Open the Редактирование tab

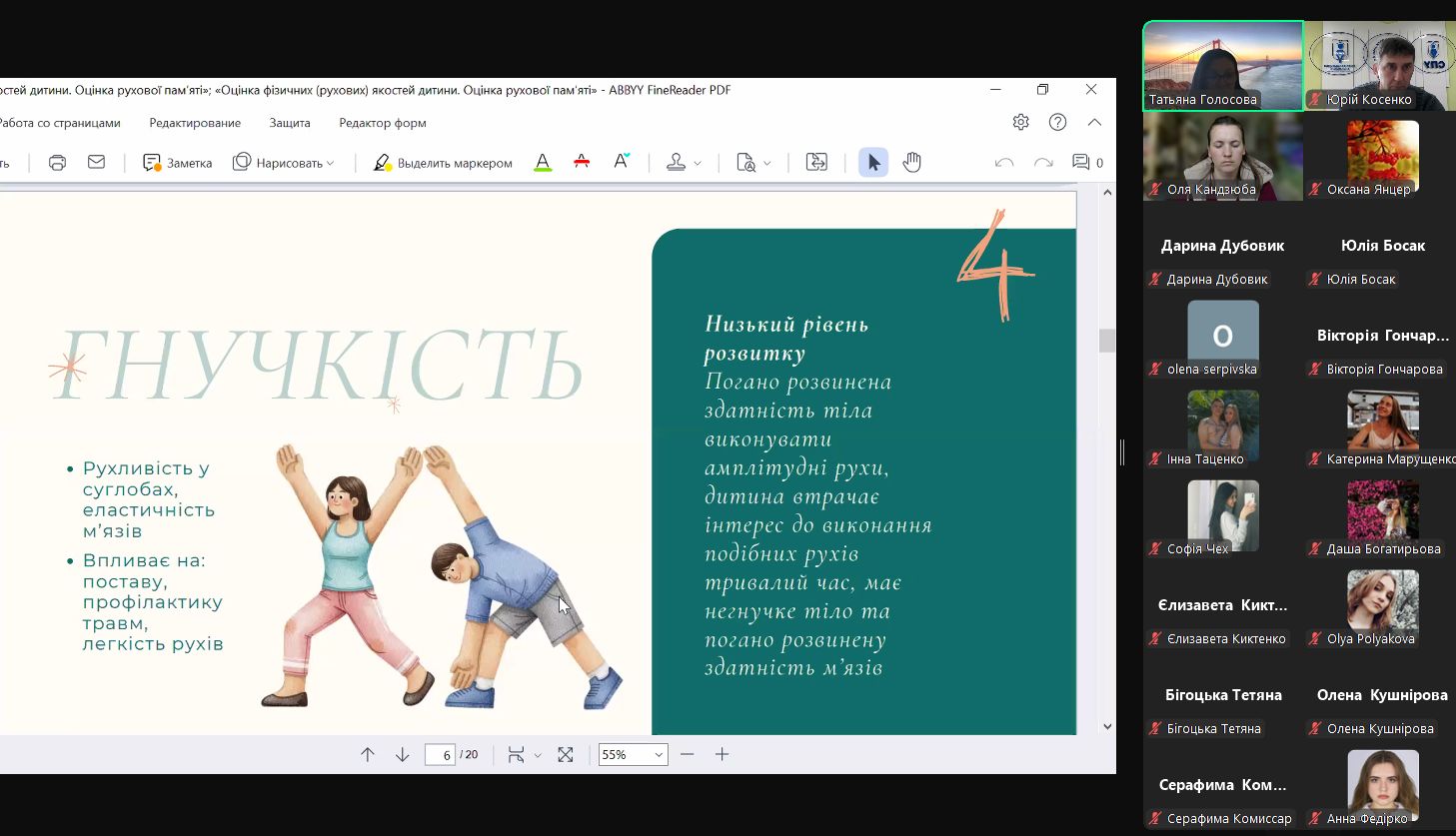tap(195, 123)
